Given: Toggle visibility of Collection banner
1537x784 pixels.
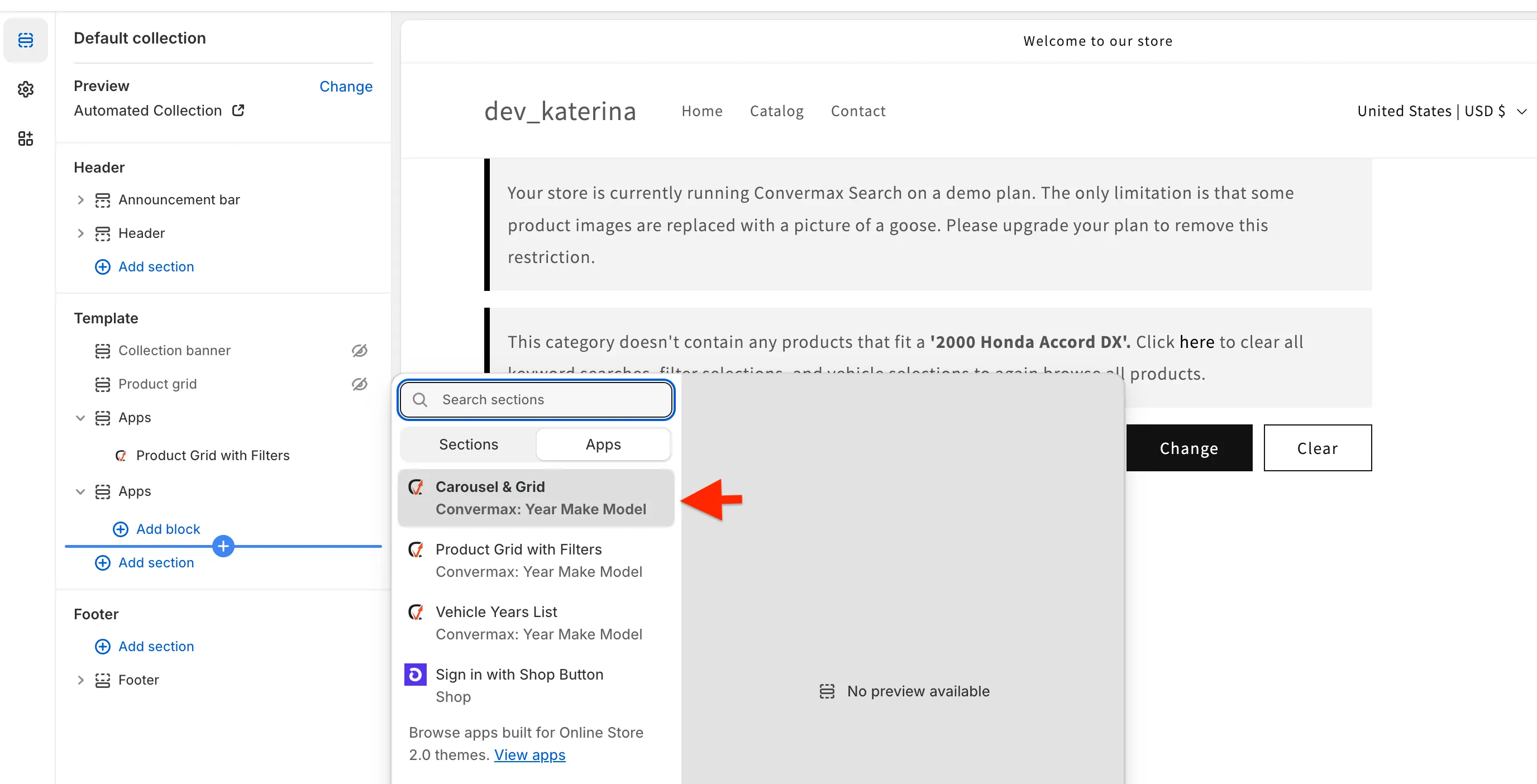Looking at the screenshot, I should tap(359, 350).
